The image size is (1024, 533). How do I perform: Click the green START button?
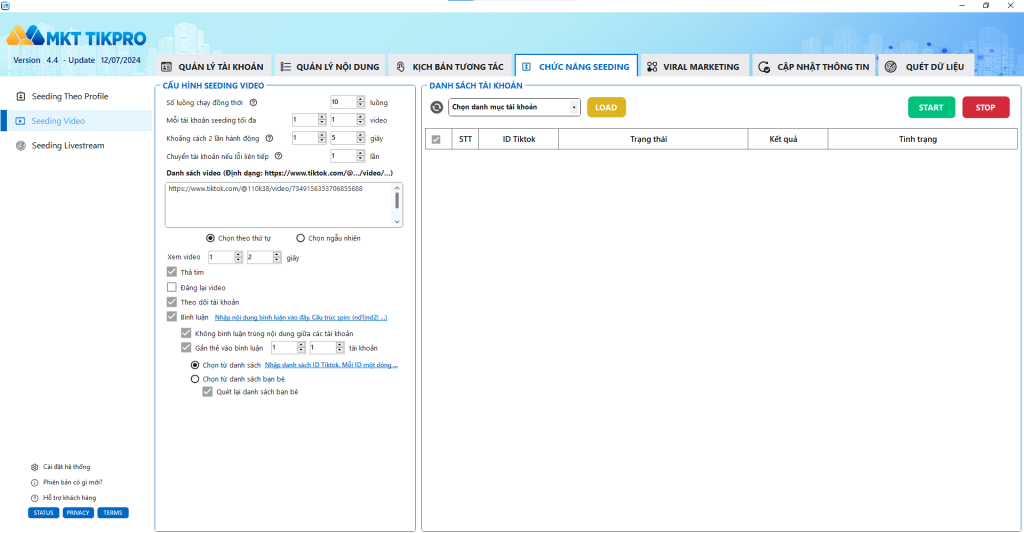coord(931,107)
